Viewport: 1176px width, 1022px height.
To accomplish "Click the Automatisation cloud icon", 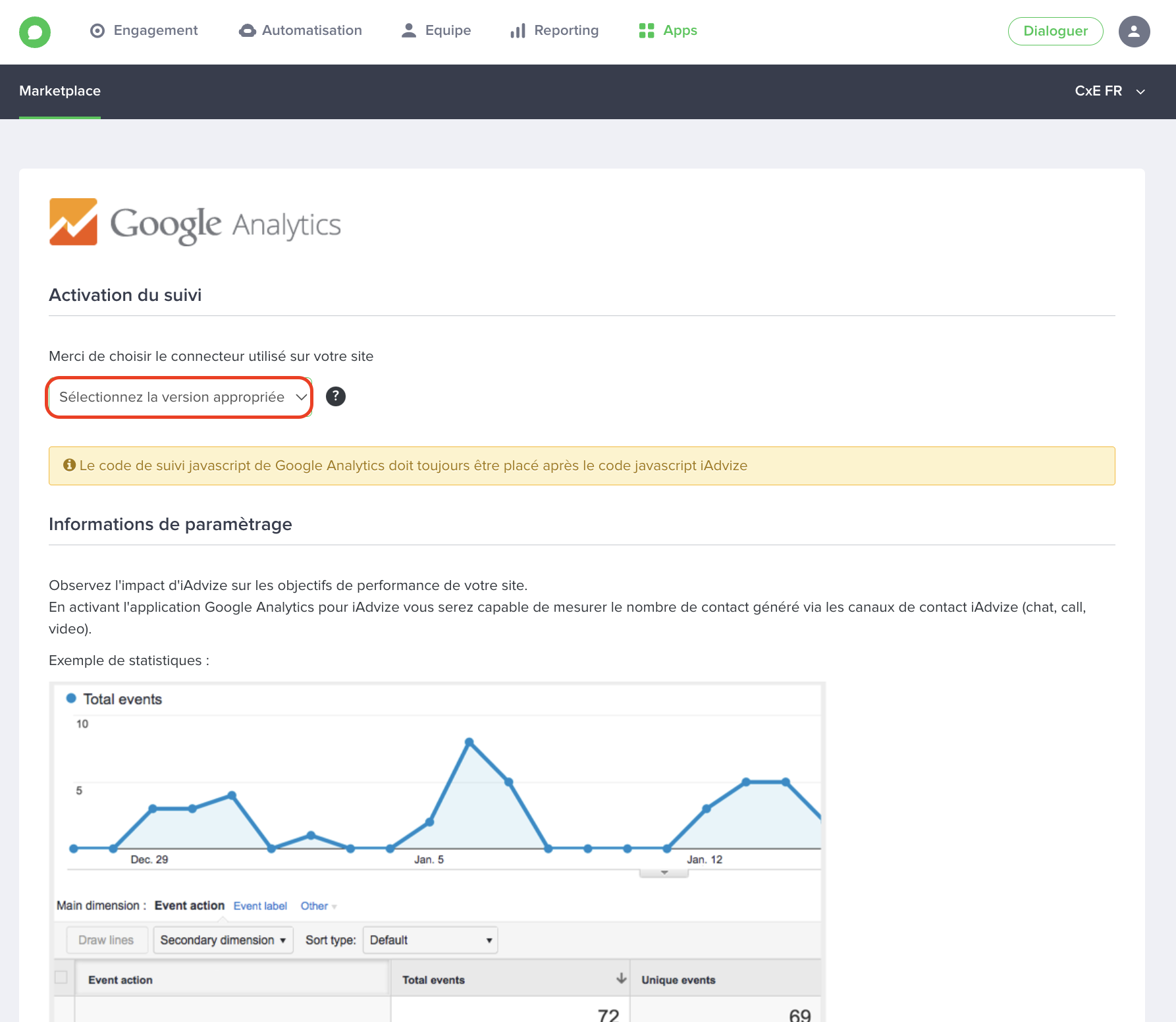I will (248, 31).
